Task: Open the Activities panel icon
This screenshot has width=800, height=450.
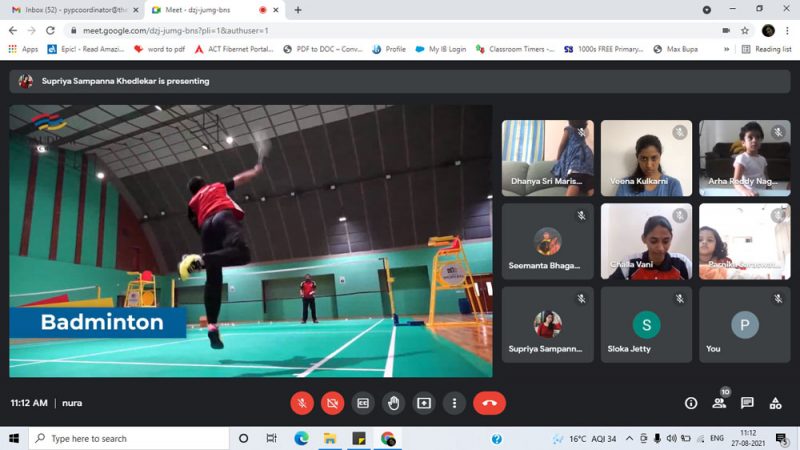Action: pos(775,403)
